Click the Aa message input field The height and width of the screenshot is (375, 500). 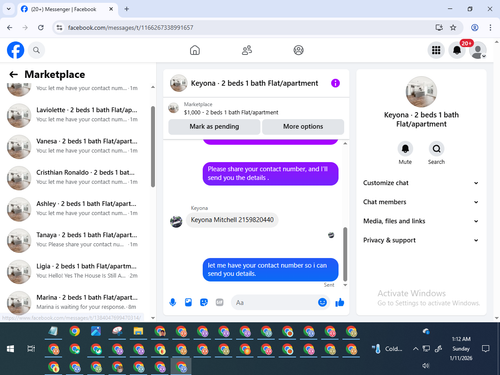273,302
